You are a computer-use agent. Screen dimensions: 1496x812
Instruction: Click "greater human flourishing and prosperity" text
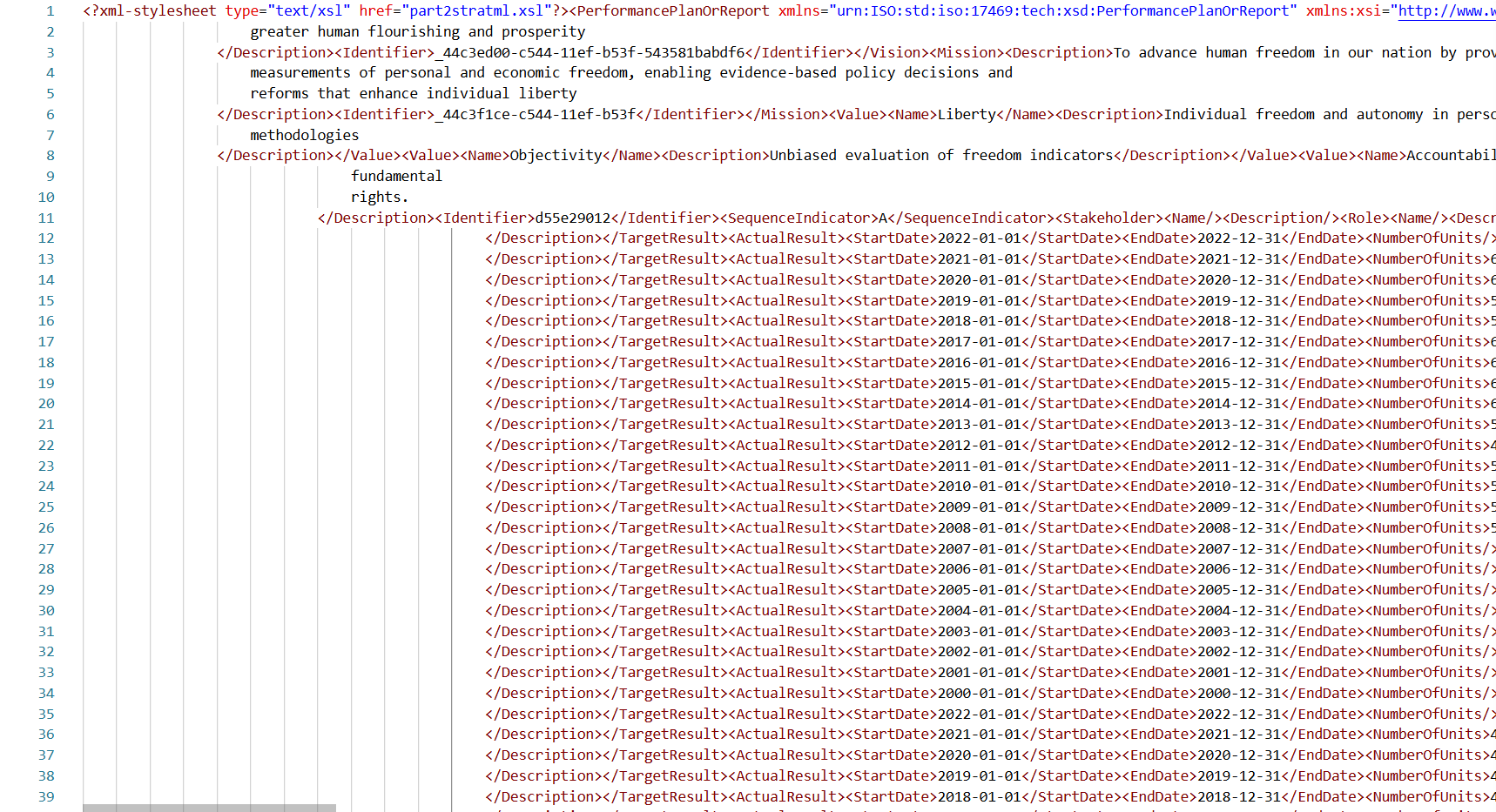(417, 32)
